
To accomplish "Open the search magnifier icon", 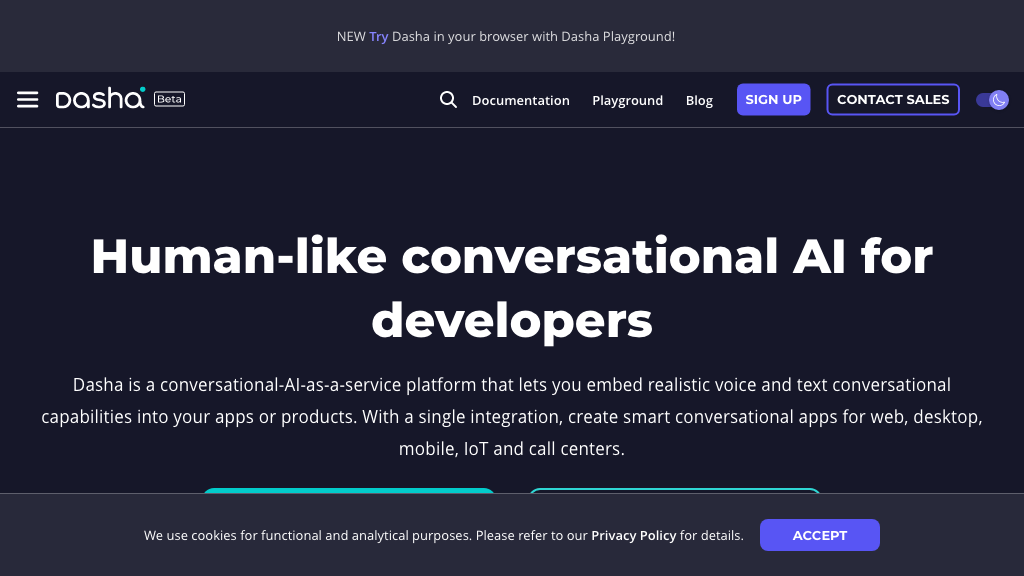I will tap(448, 100).
